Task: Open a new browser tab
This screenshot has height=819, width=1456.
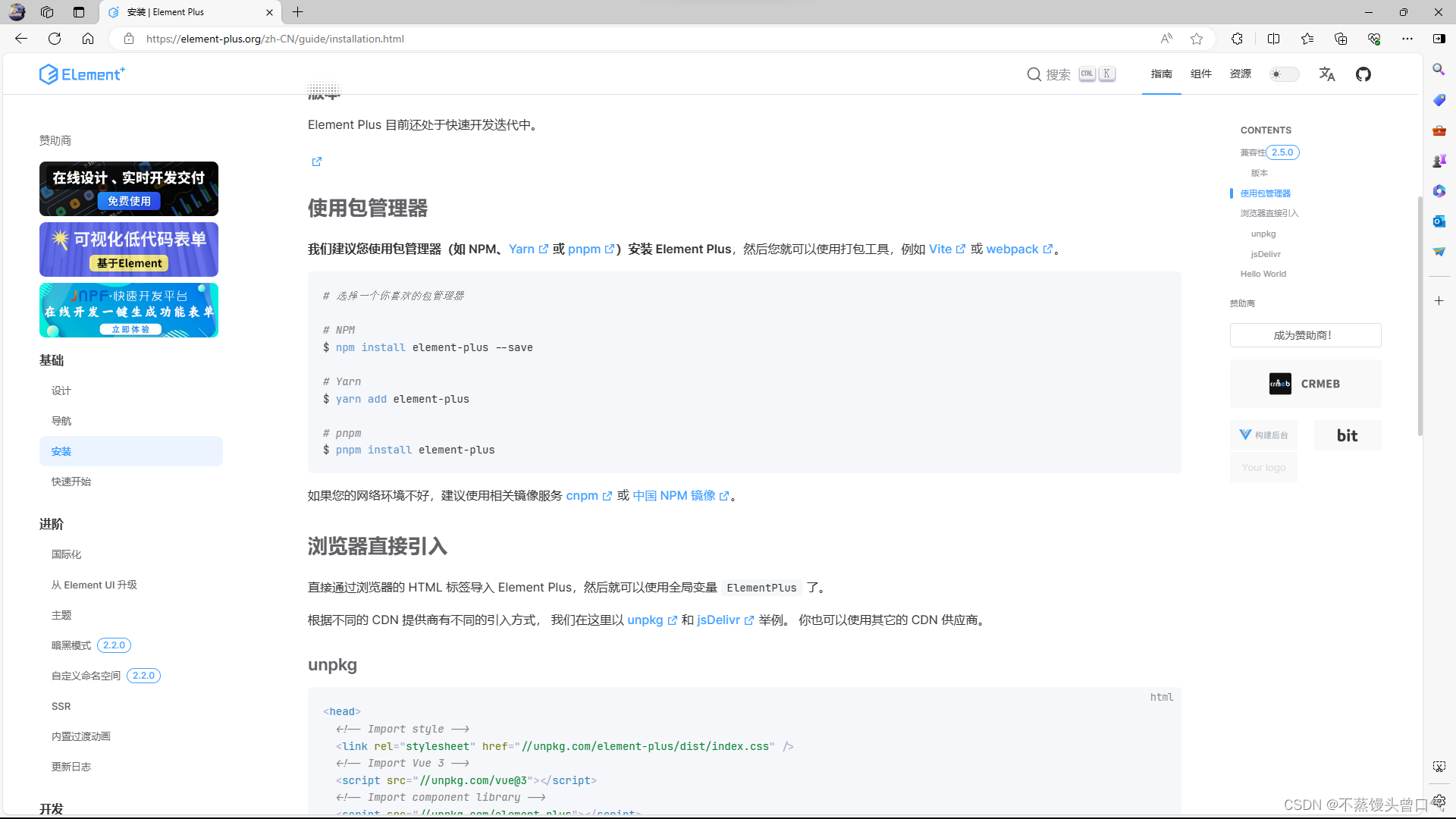Action: tap(298, 12)
